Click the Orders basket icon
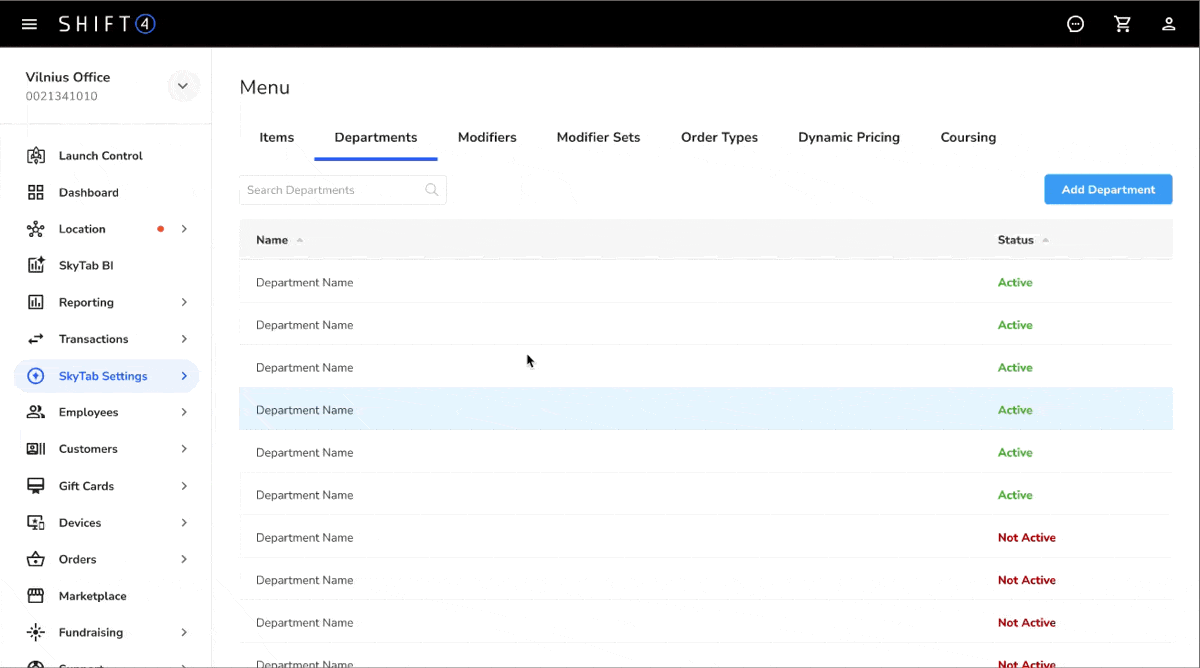 [36, 559]
